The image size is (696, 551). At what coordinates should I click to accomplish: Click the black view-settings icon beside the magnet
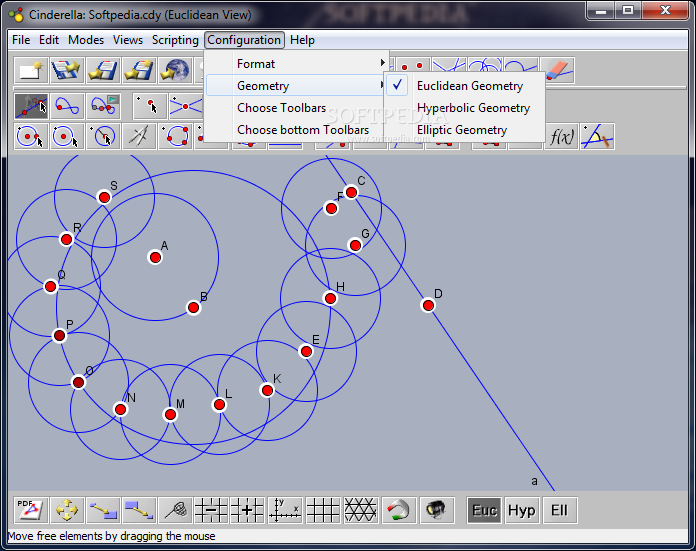(x=437, y=510)
